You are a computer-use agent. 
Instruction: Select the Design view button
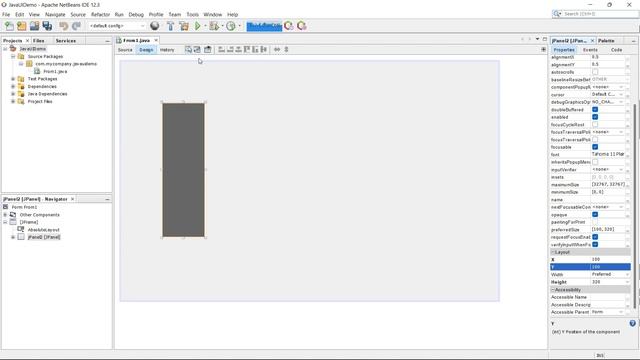(x=146, y=50)
